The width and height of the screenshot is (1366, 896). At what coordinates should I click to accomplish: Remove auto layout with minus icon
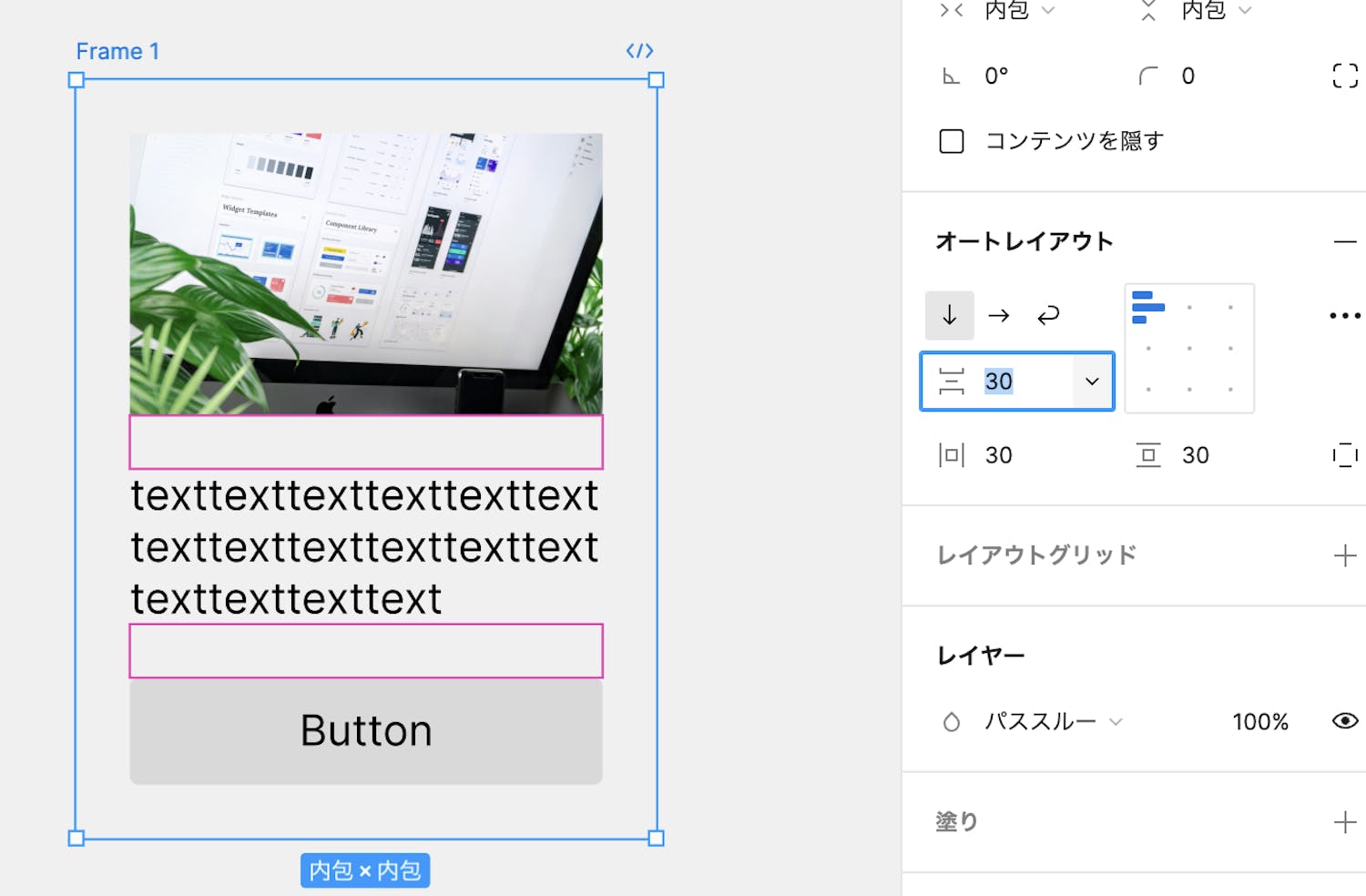pyautogui.click(x=1344, y=242)
